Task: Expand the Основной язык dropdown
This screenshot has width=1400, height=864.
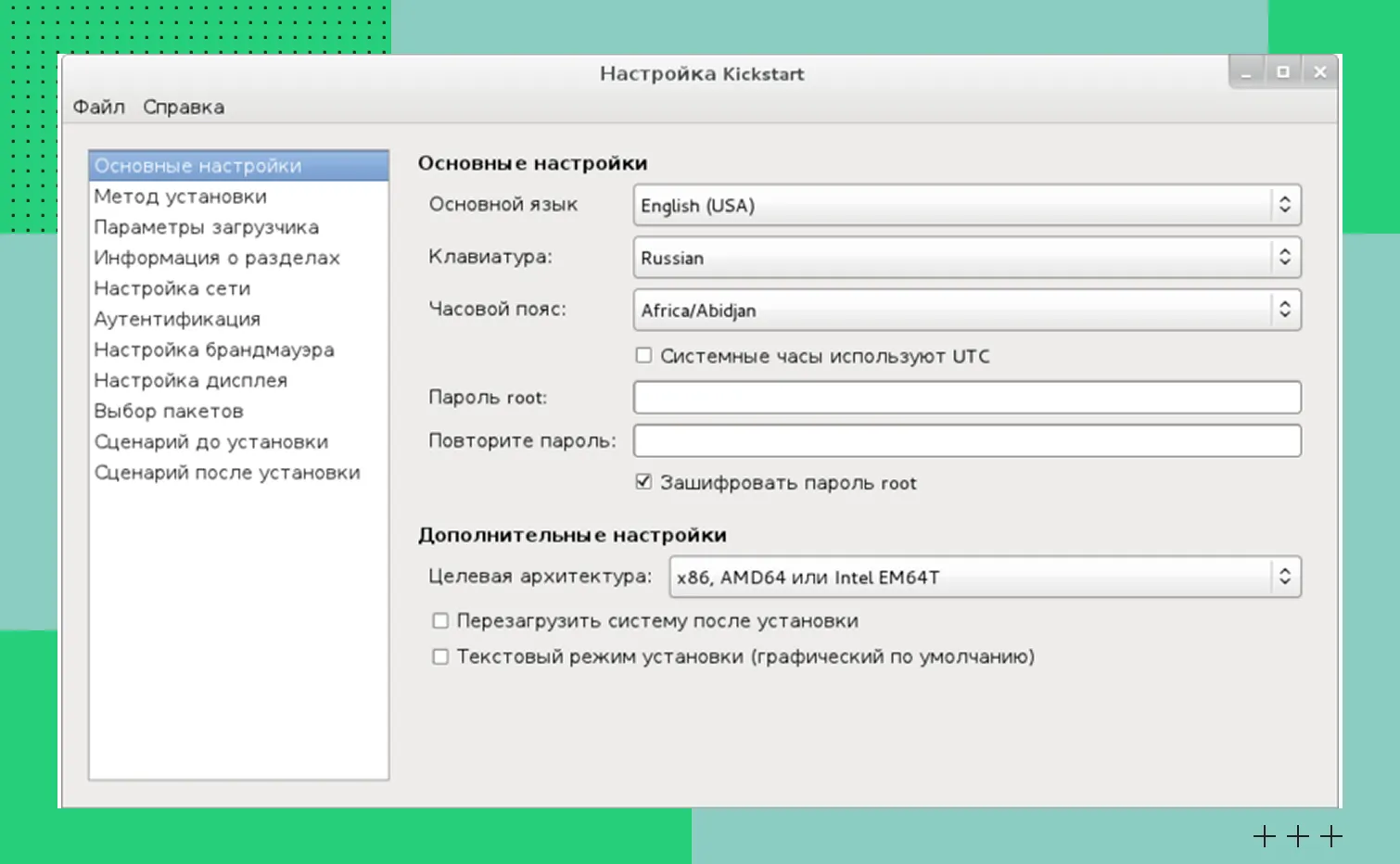Action: pyautogui.click(x=967, y=205)
